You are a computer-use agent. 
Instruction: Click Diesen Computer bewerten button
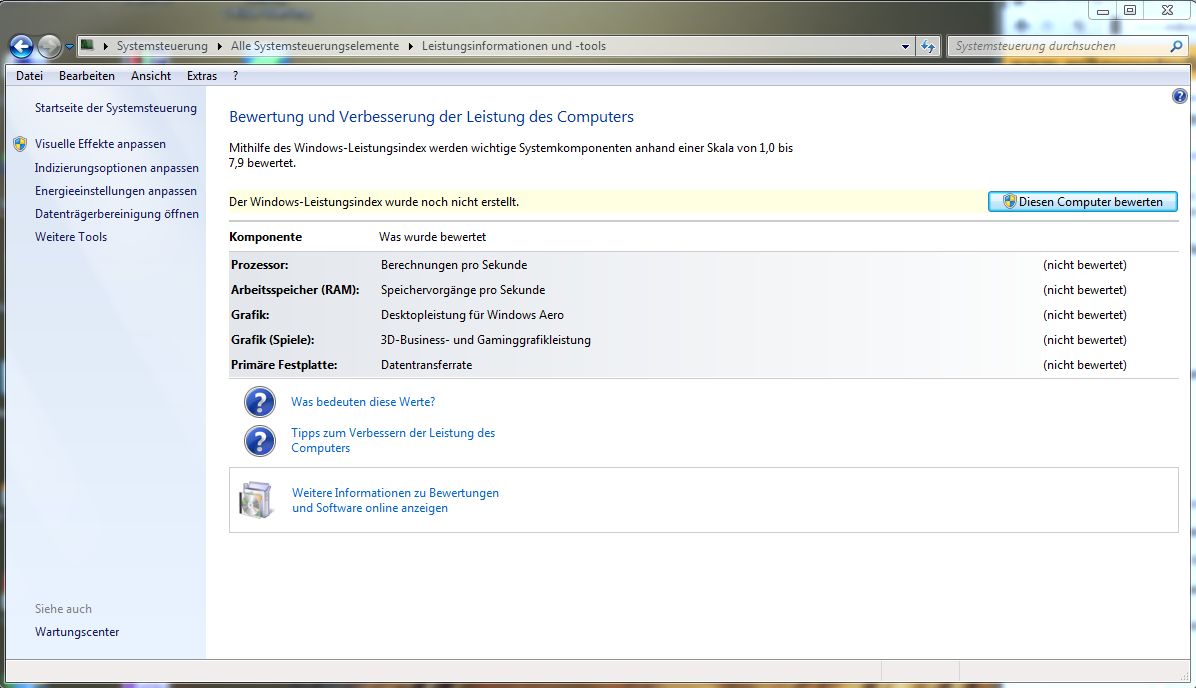coord(1082,201)
